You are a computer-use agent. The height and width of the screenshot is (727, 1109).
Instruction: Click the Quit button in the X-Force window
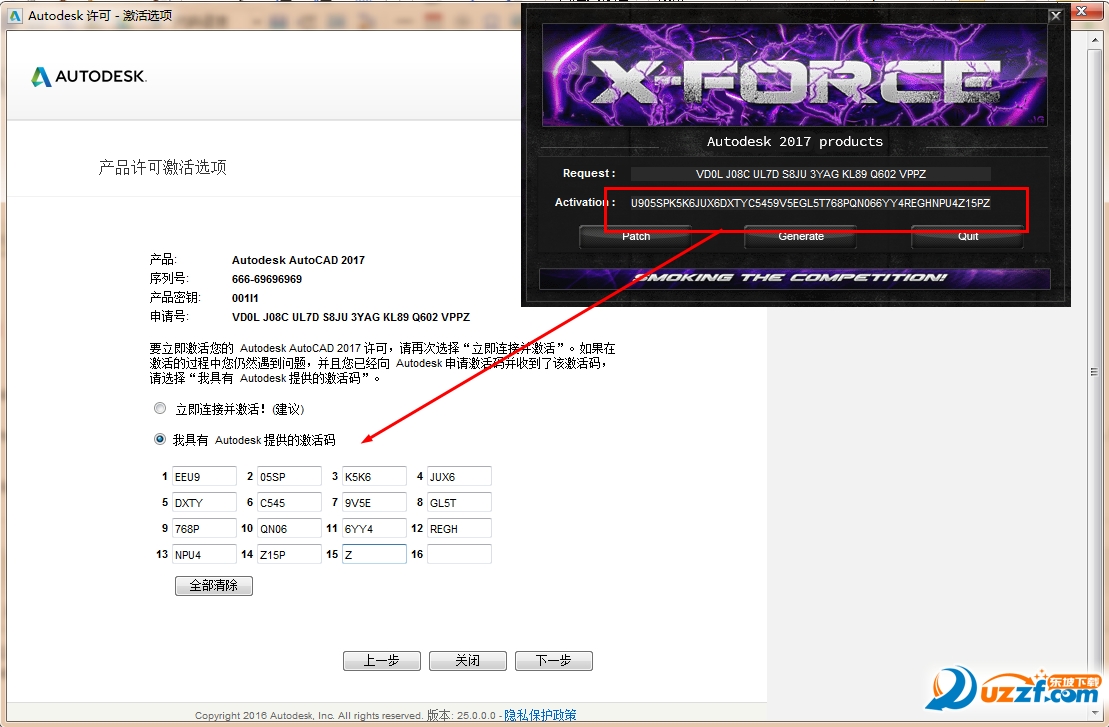tap(968, 237)
